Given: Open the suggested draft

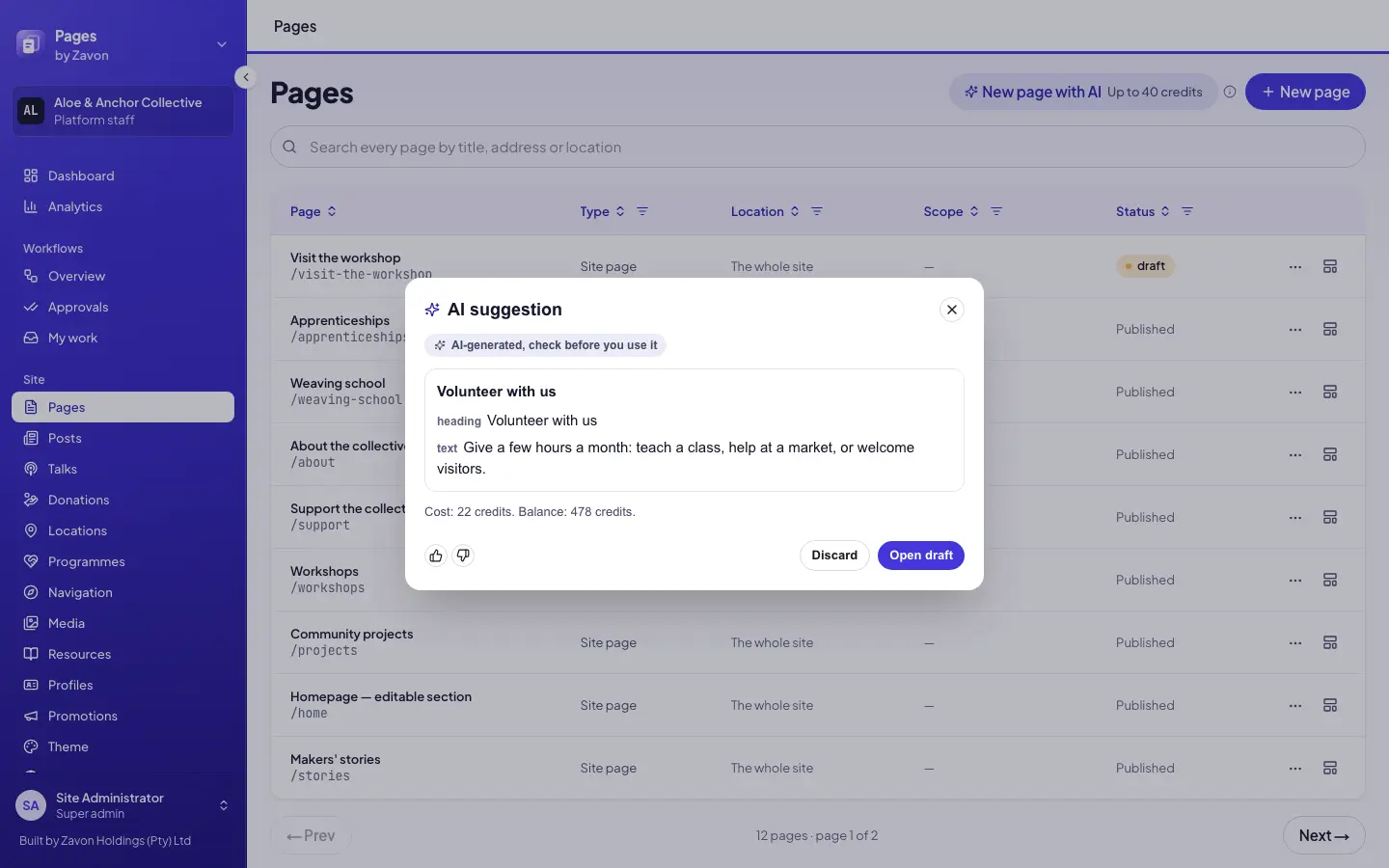Looking at the screenshot, I should coord(921,556).
